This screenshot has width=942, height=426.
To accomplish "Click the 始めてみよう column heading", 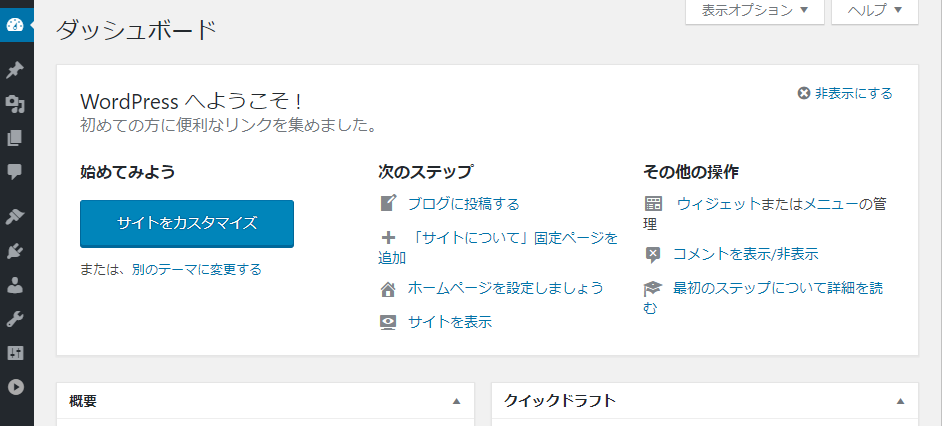I will [127, 172].
